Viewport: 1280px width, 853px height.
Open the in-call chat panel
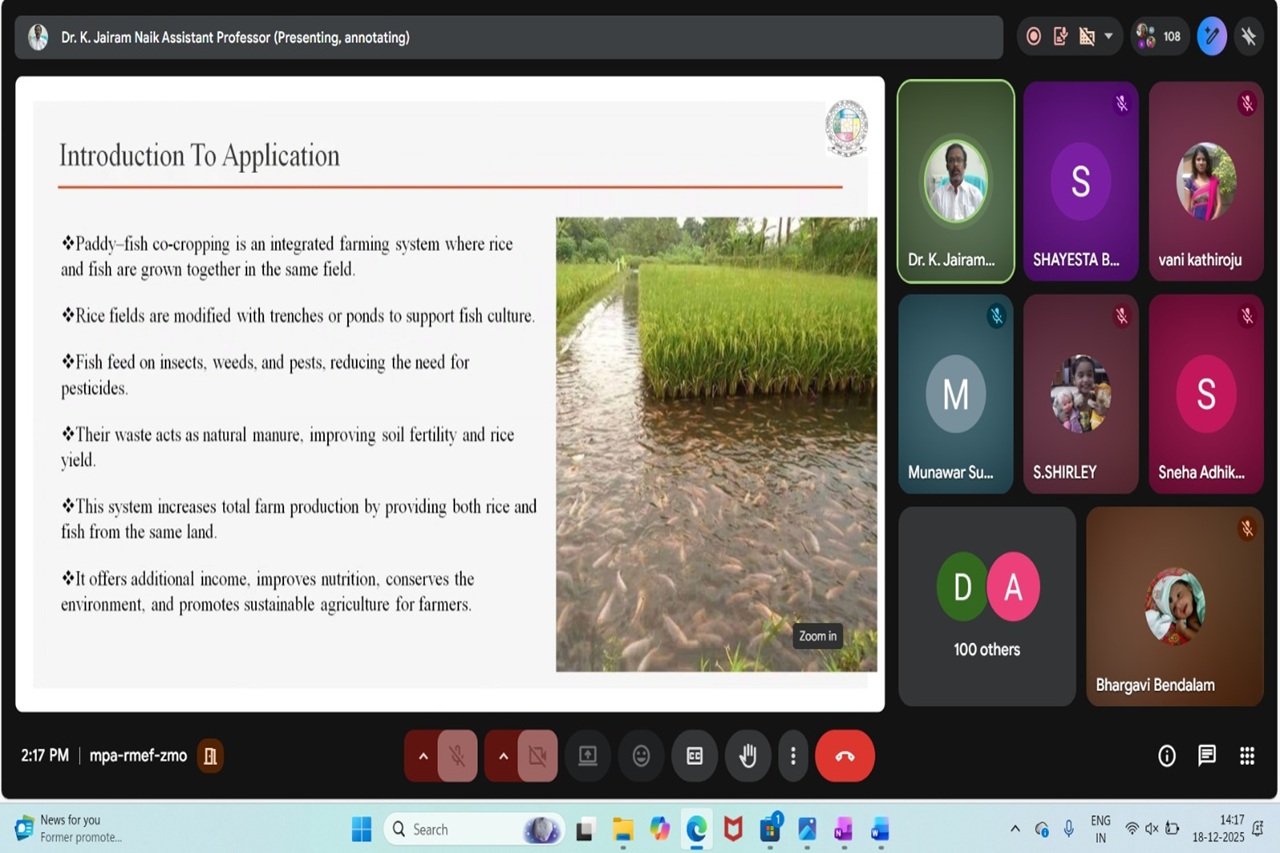click(1207, 756)
